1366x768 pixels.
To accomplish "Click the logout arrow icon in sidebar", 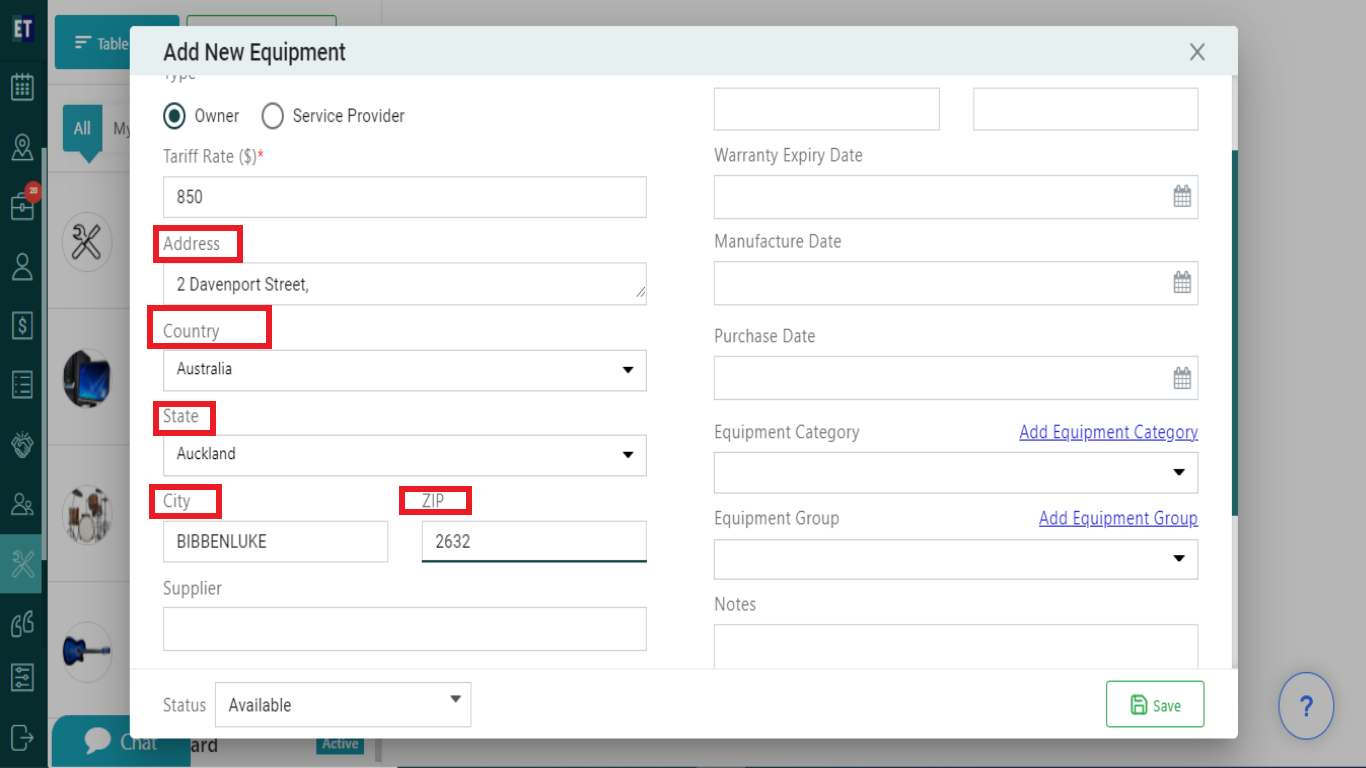I will coord(22,738).
